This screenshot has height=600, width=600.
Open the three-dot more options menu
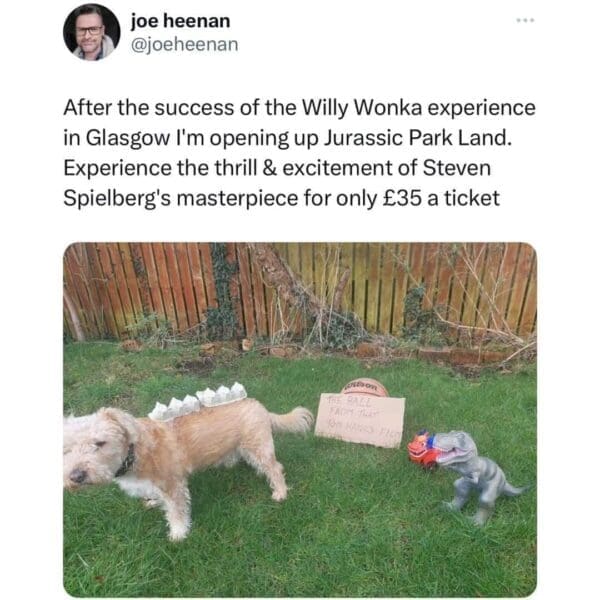[x=525, y=20]
